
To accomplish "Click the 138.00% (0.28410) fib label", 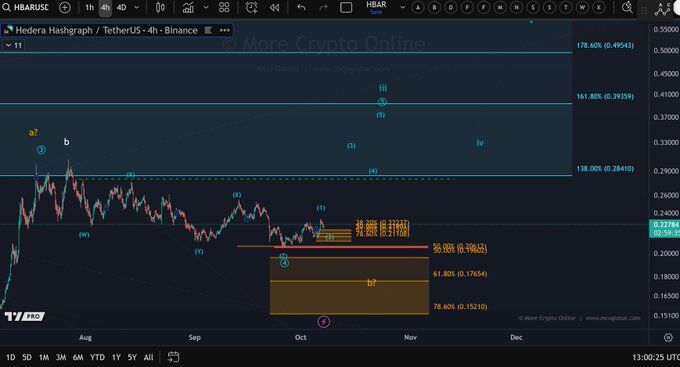I will (605, 169).
